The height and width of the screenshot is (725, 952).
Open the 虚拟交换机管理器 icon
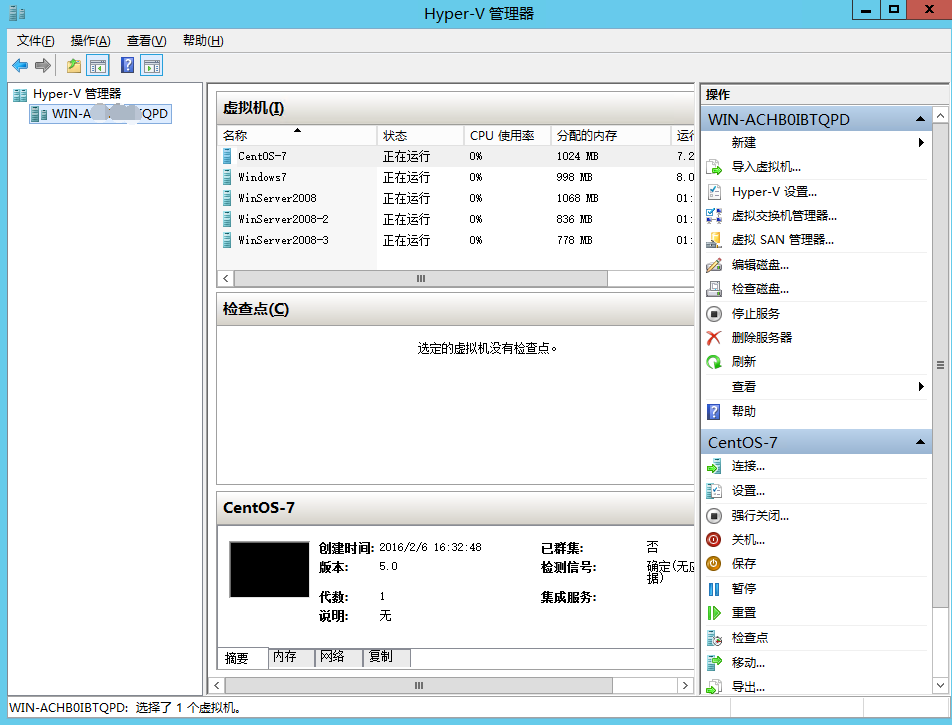click(x=714, y=216)
